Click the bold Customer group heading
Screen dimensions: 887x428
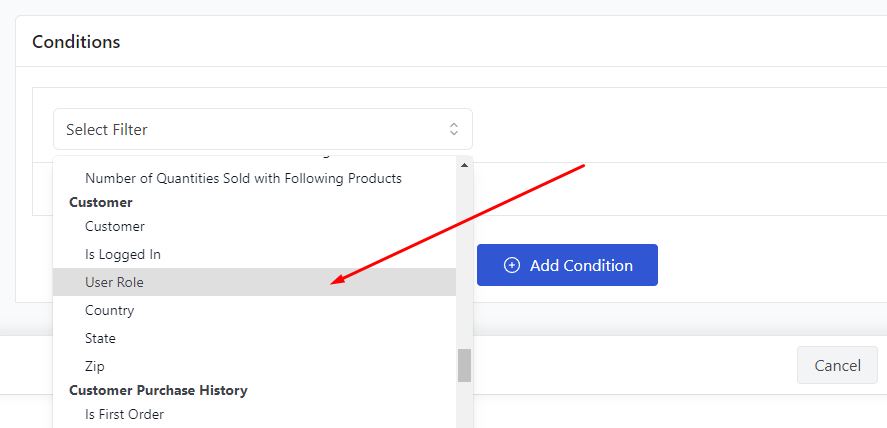pos(101,202)
